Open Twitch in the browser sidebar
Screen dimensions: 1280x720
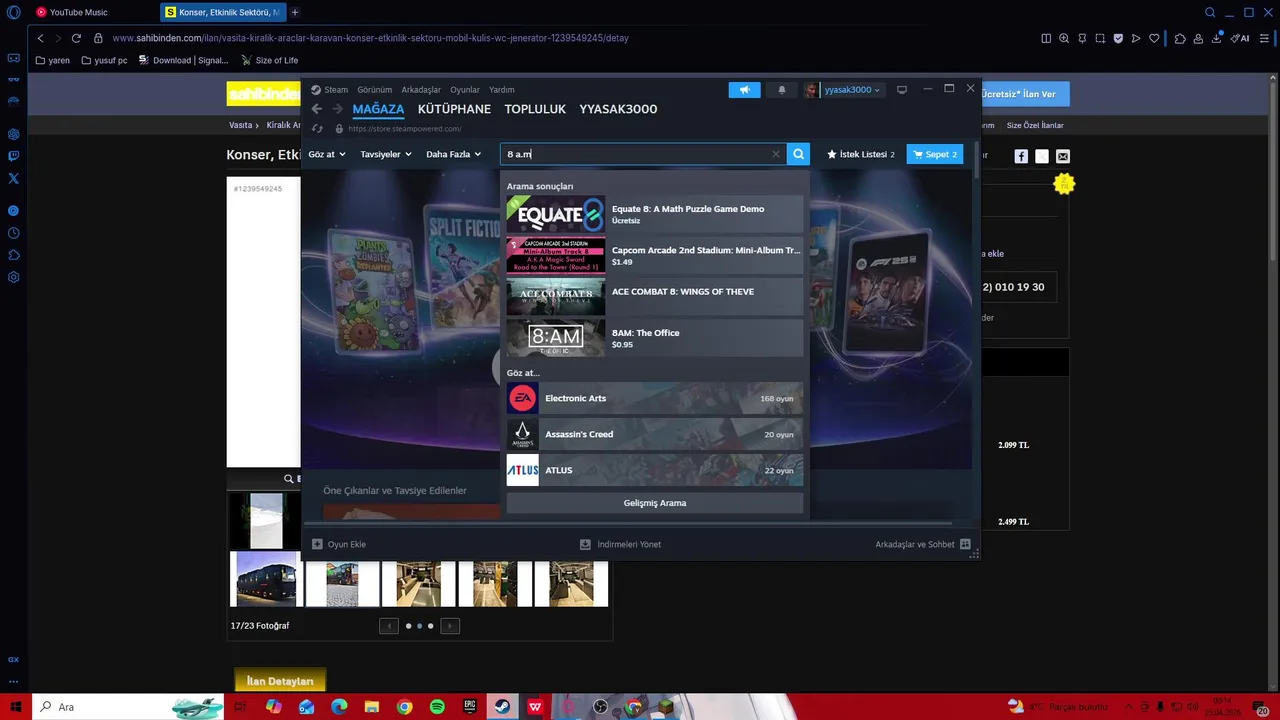tap(13, 156)
